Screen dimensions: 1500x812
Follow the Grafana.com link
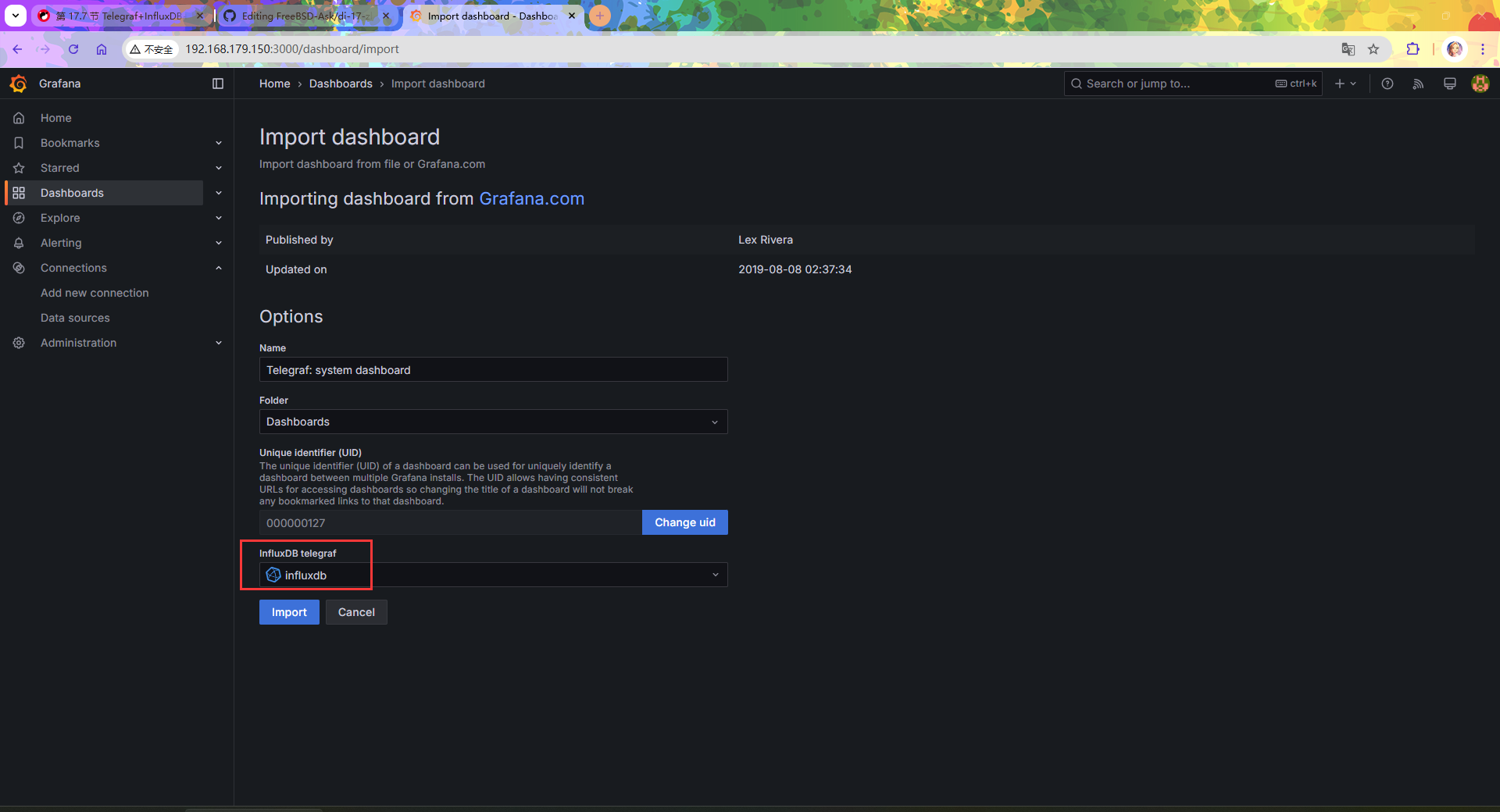(531, 198)
